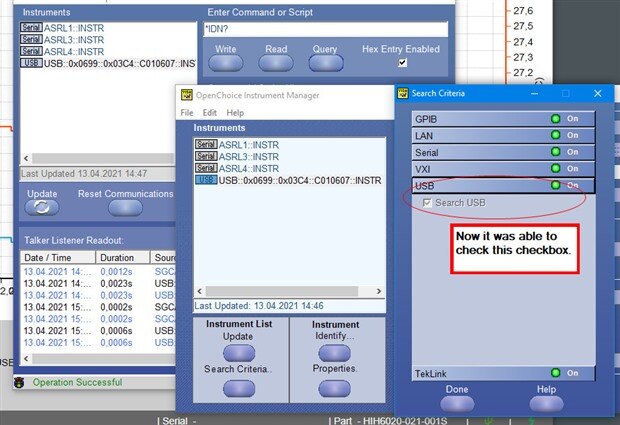Click the command input field containing *IDN?
Viewport: 620px width, 425px height.
click(325, 29)
